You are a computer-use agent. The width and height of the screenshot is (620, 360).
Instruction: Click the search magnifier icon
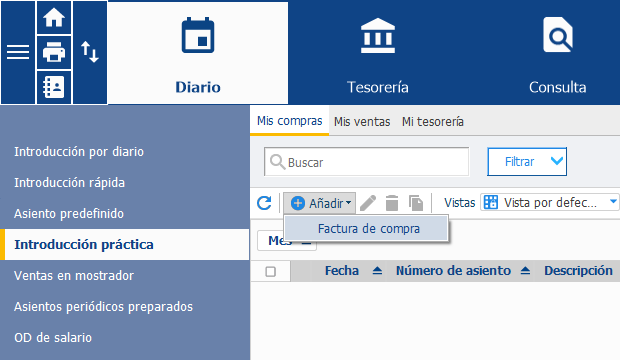tap(277, 162)
